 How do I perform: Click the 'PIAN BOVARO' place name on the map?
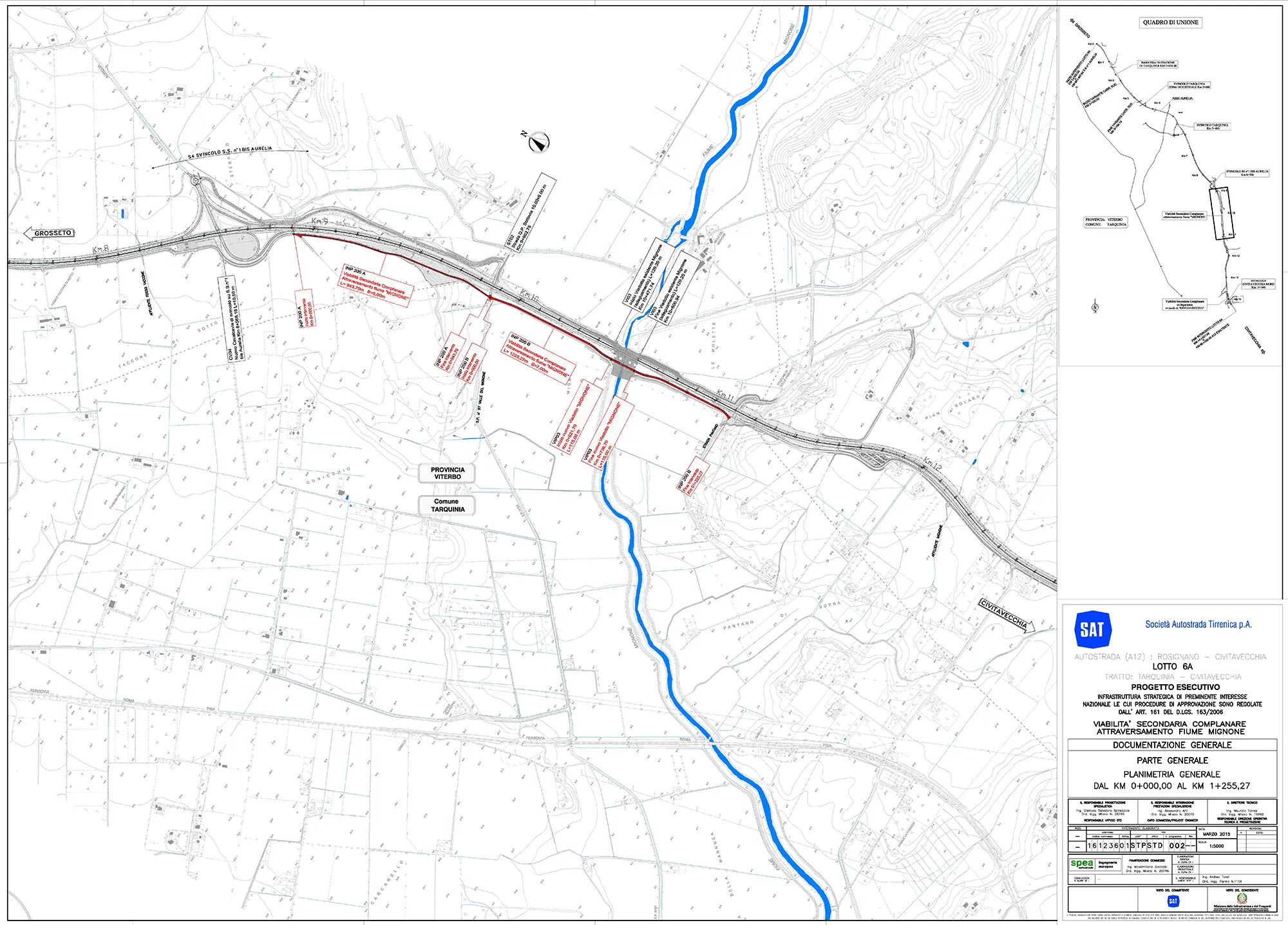coord(952,407)
